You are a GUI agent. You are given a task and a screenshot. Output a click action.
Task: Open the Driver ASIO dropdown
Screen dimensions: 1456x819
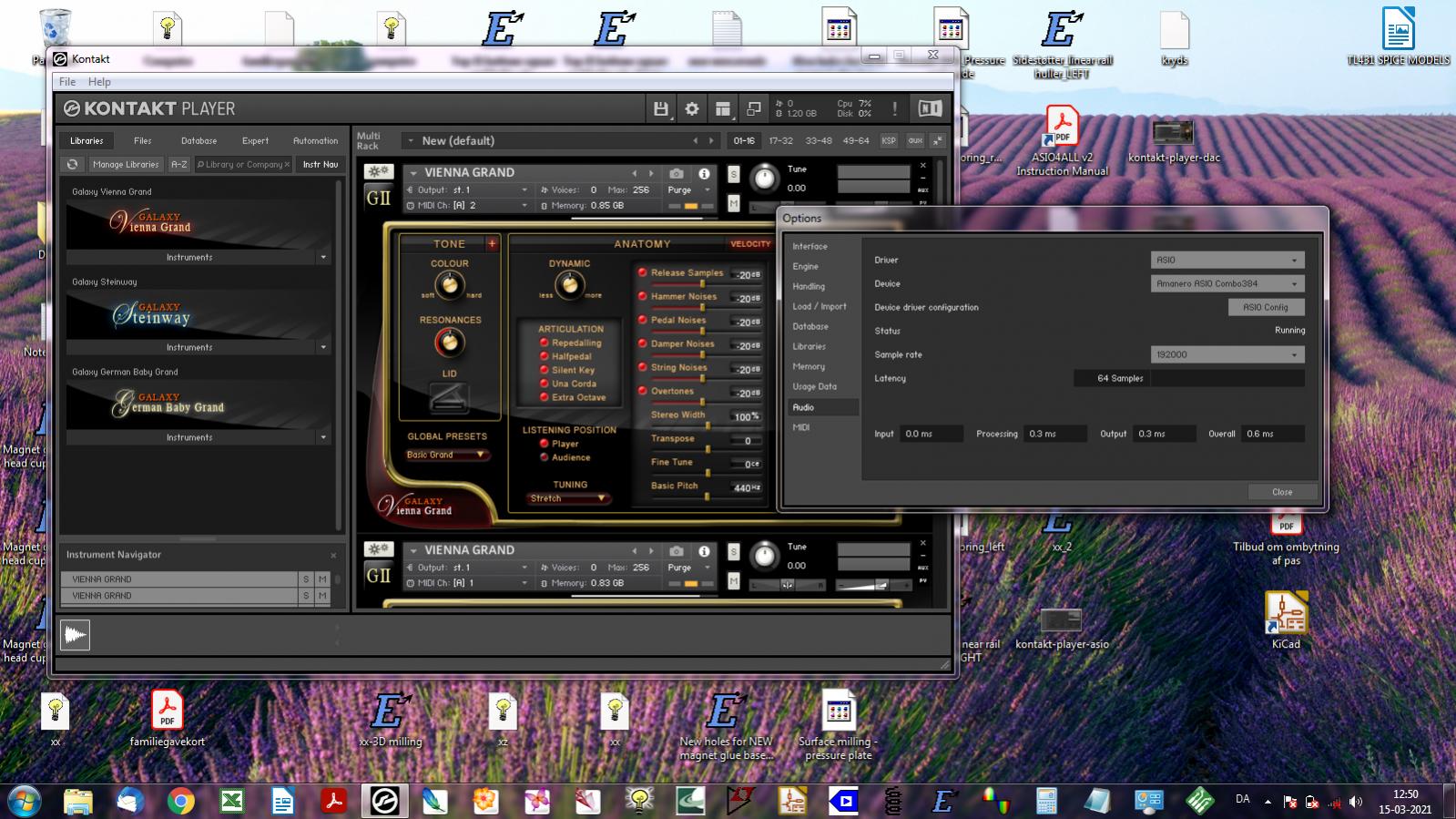point(1227,261)
